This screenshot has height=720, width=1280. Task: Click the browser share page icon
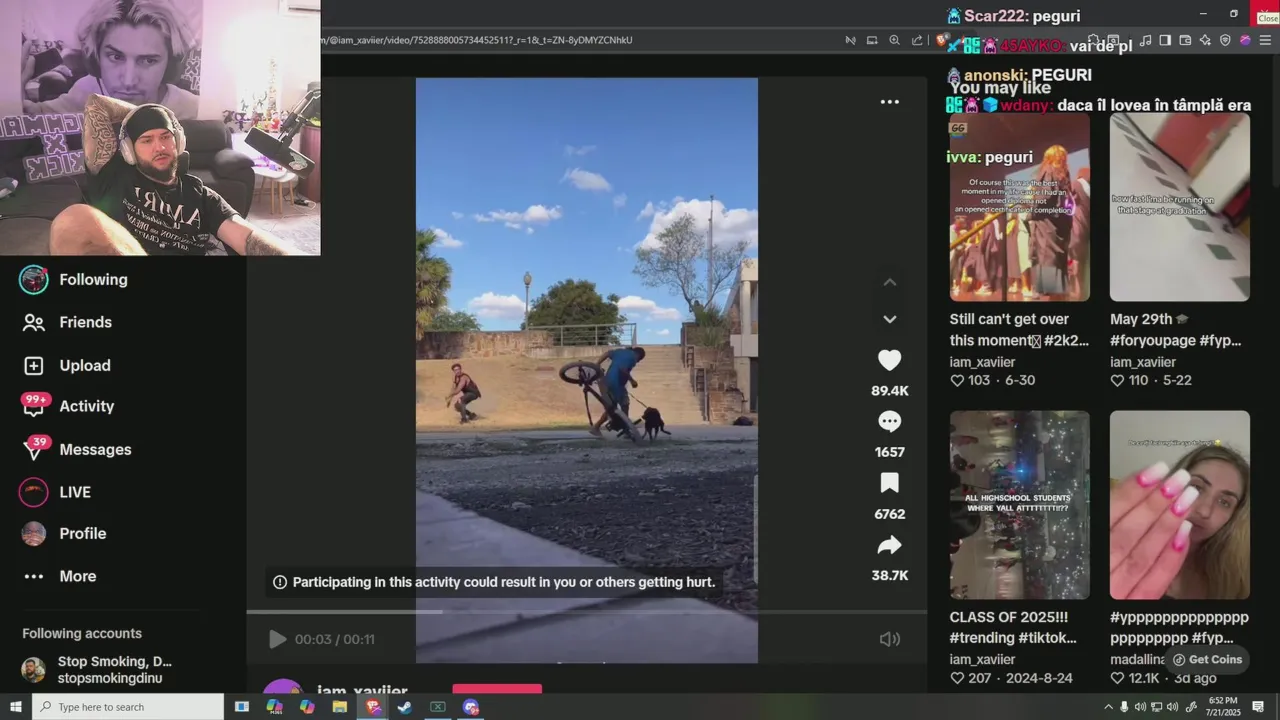coord(917,40)
